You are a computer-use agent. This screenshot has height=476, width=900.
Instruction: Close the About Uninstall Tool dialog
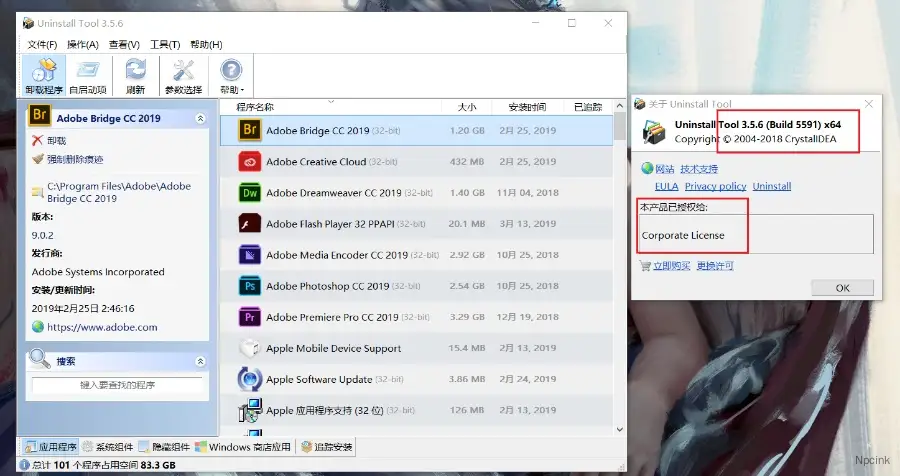coord(868,104)
